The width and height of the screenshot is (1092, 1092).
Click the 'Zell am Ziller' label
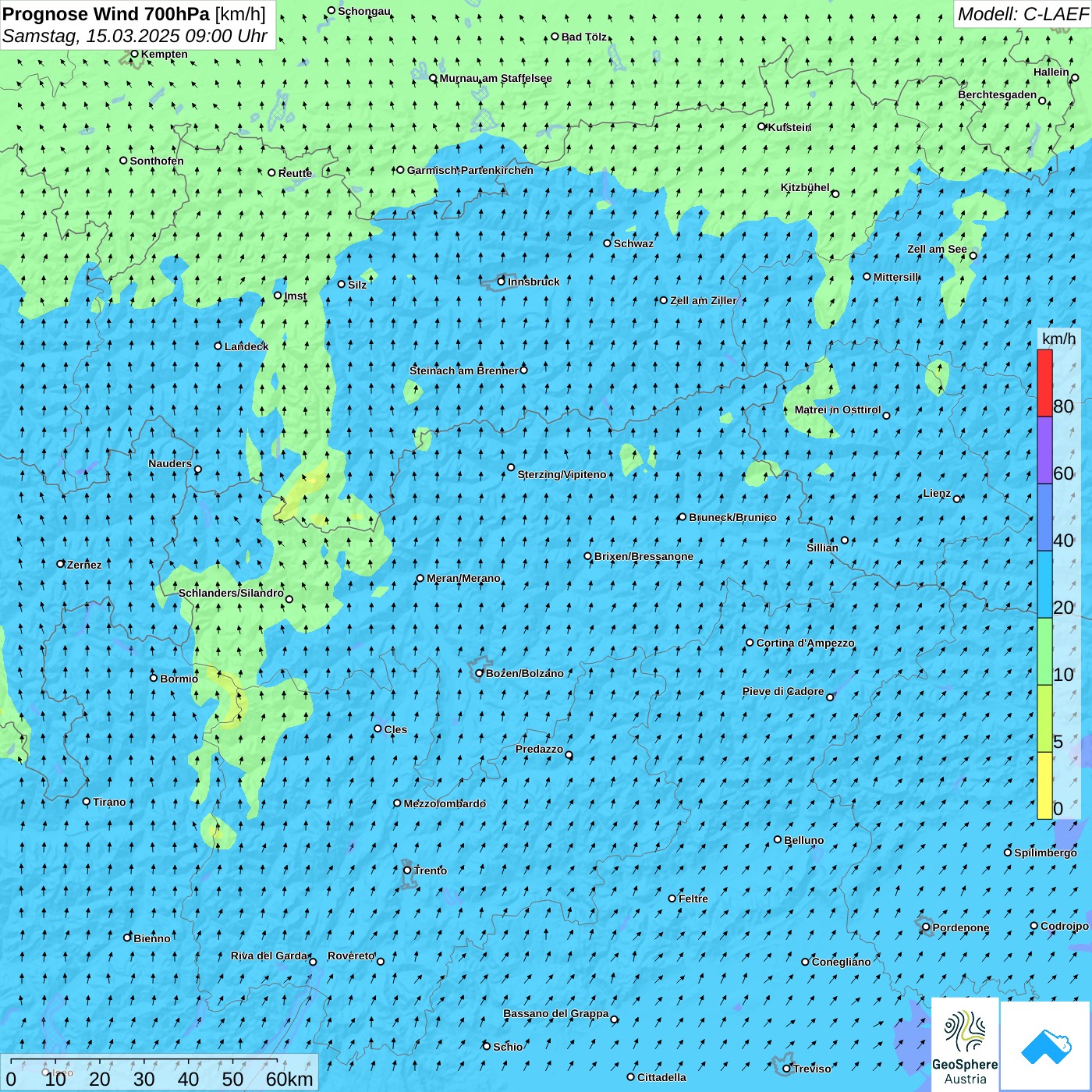[704, 300]
